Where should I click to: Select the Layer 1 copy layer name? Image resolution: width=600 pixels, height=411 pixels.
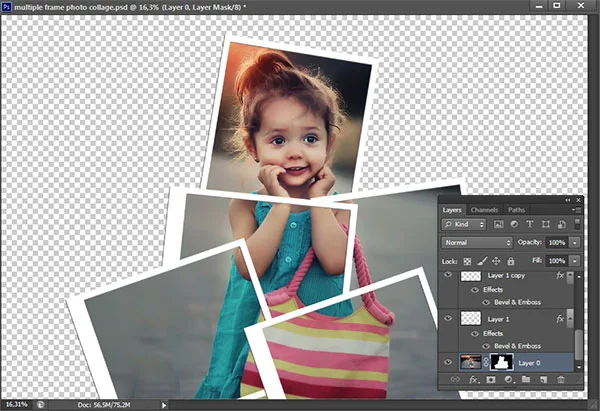pyautogui.click(x=506, y=276)
